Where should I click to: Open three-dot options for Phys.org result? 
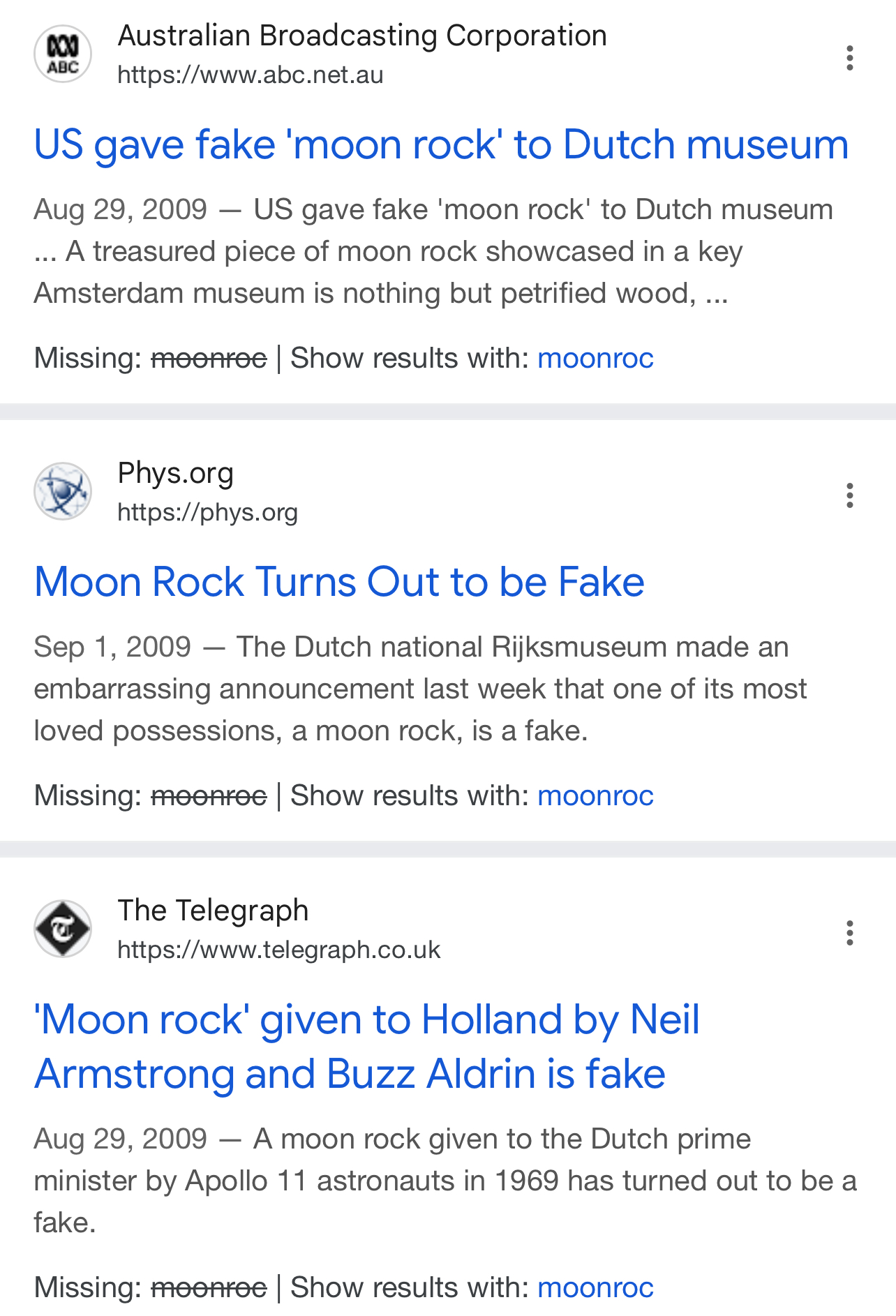(849, 495)
